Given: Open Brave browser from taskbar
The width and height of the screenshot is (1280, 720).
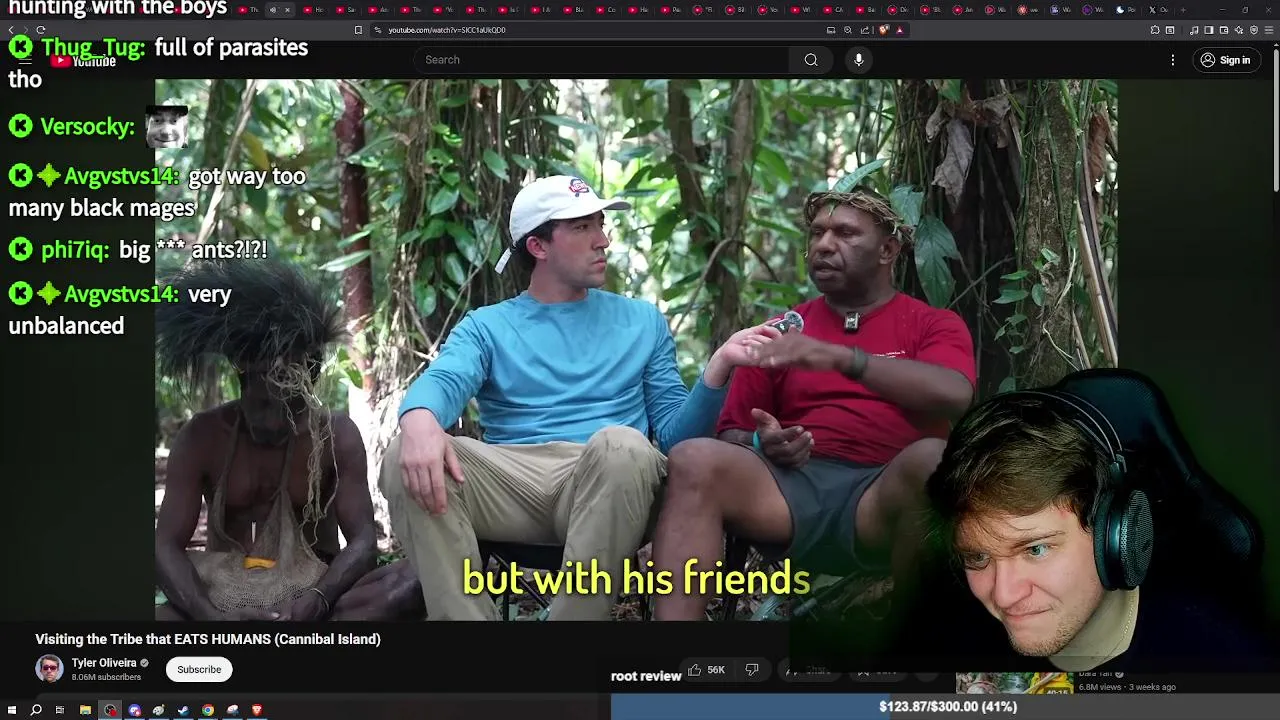Looking at the screenshot, I should tap(257, 710).
